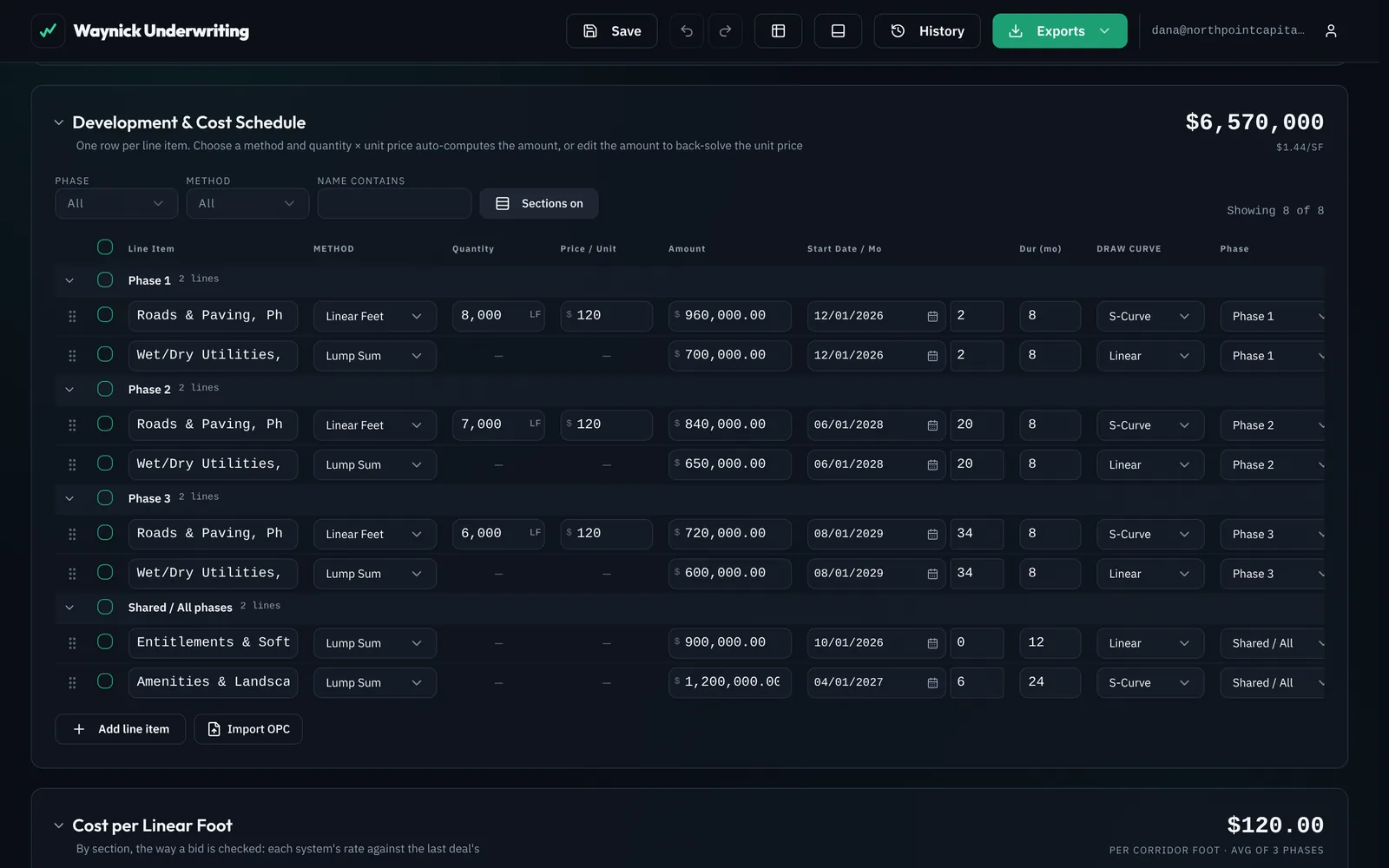Click the Name Contains filter field
This screenshot has width=1389, height=868.
coord(394,203)
